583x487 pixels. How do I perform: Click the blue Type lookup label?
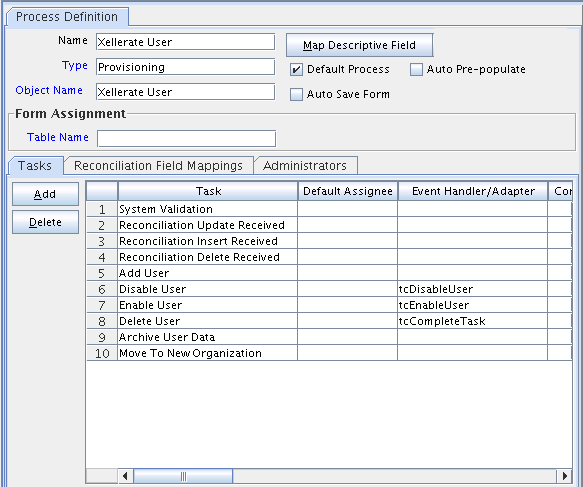75,65
